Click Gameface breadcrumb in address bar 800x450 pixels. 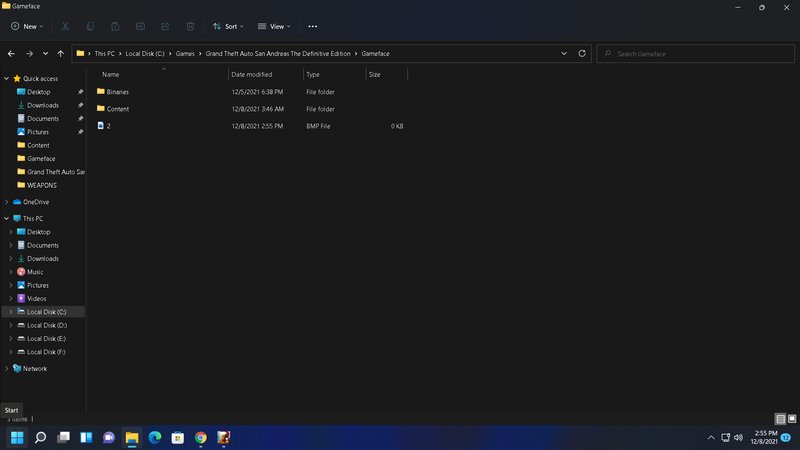pos(376,54)
